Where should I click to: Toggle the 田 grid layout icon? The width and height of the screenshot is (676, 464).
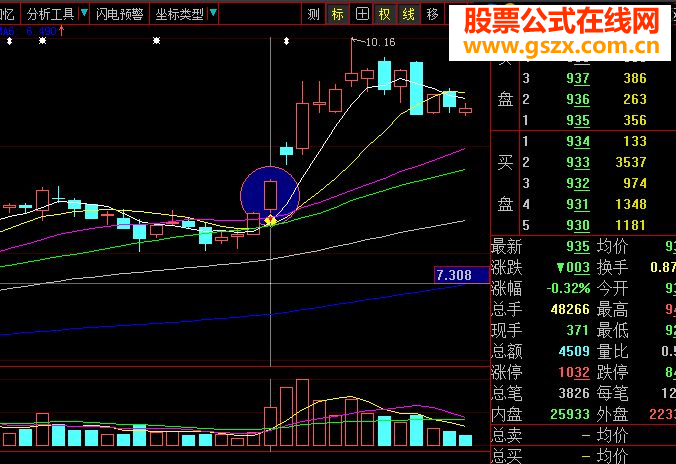coord(362,14)
